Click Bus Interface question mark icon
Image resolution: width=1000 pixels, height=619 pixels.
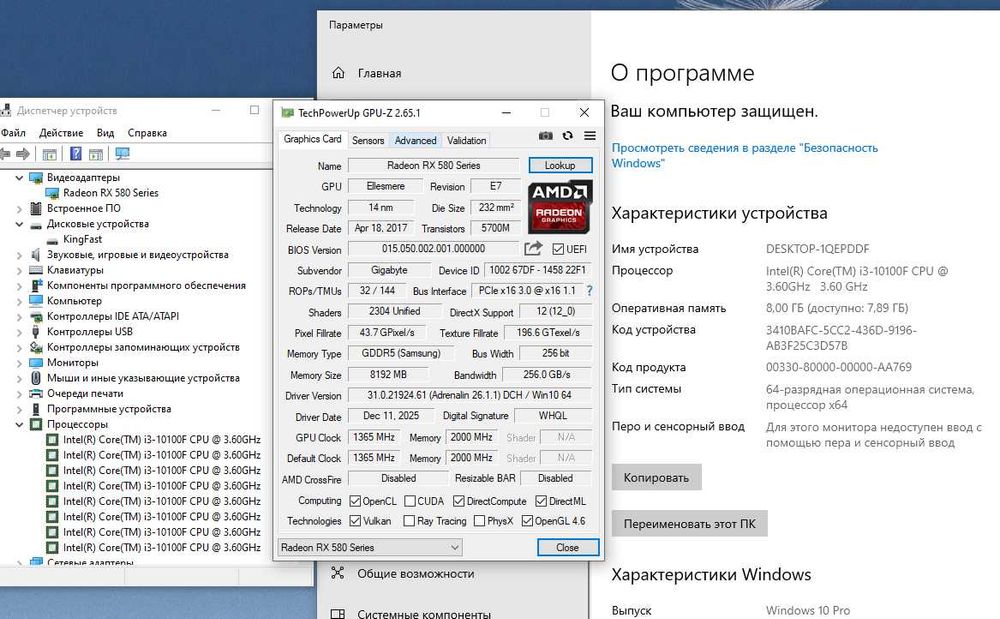[x=589, y=291]
